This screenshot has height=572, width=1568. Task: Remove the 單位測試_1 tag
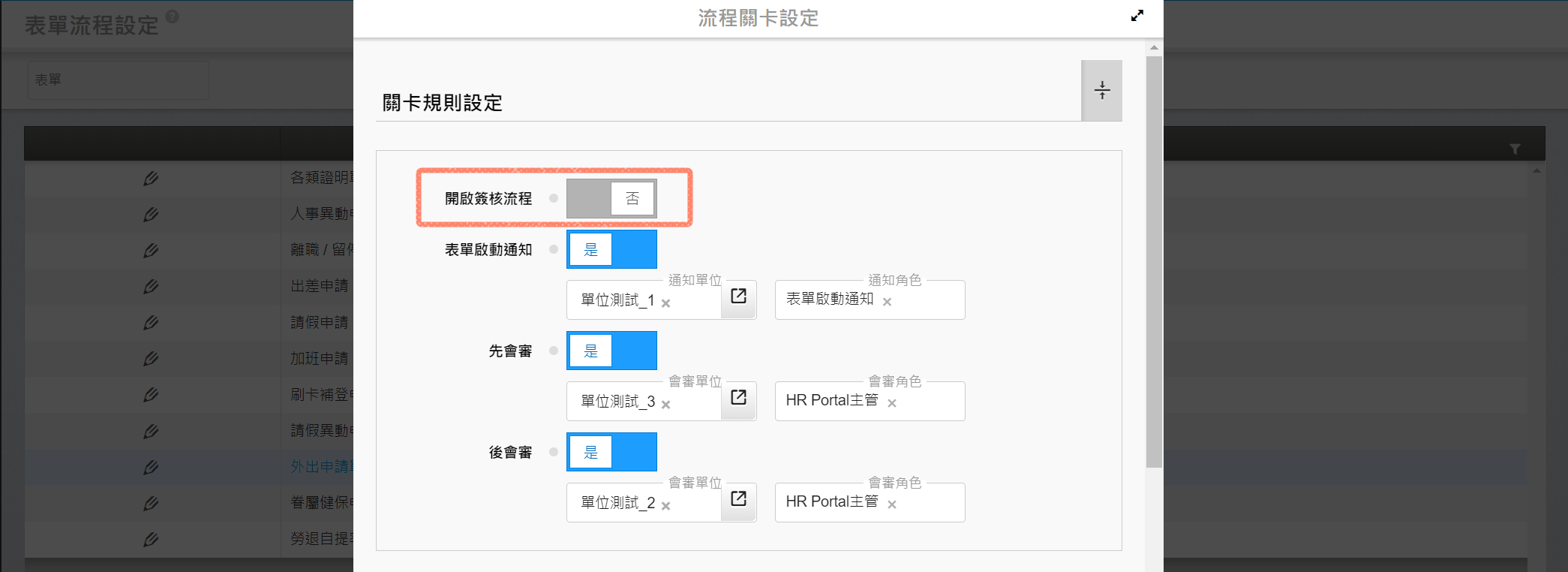coord(666,303)
